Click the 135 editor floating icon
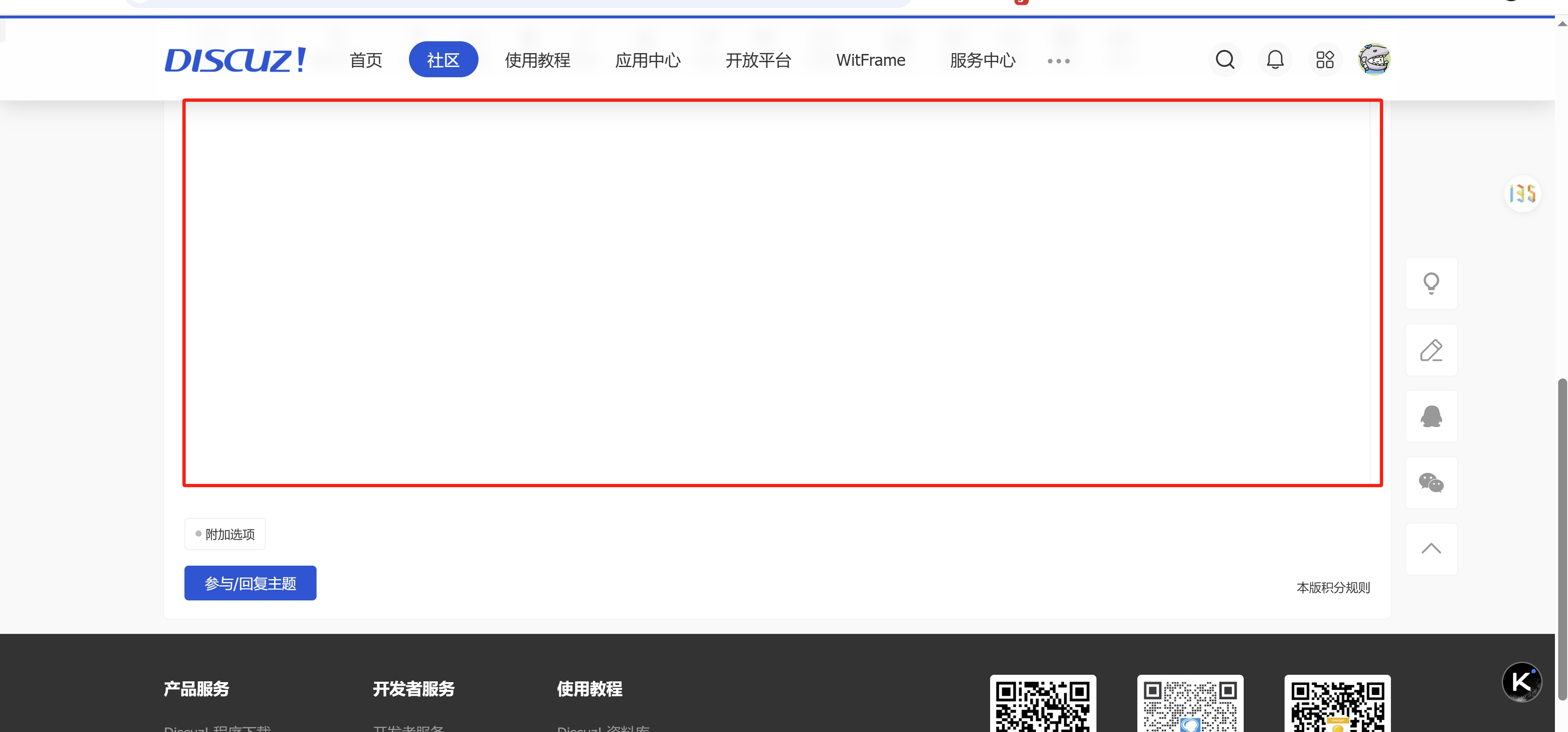The image size is (1568, 732). click(1522, 194)
